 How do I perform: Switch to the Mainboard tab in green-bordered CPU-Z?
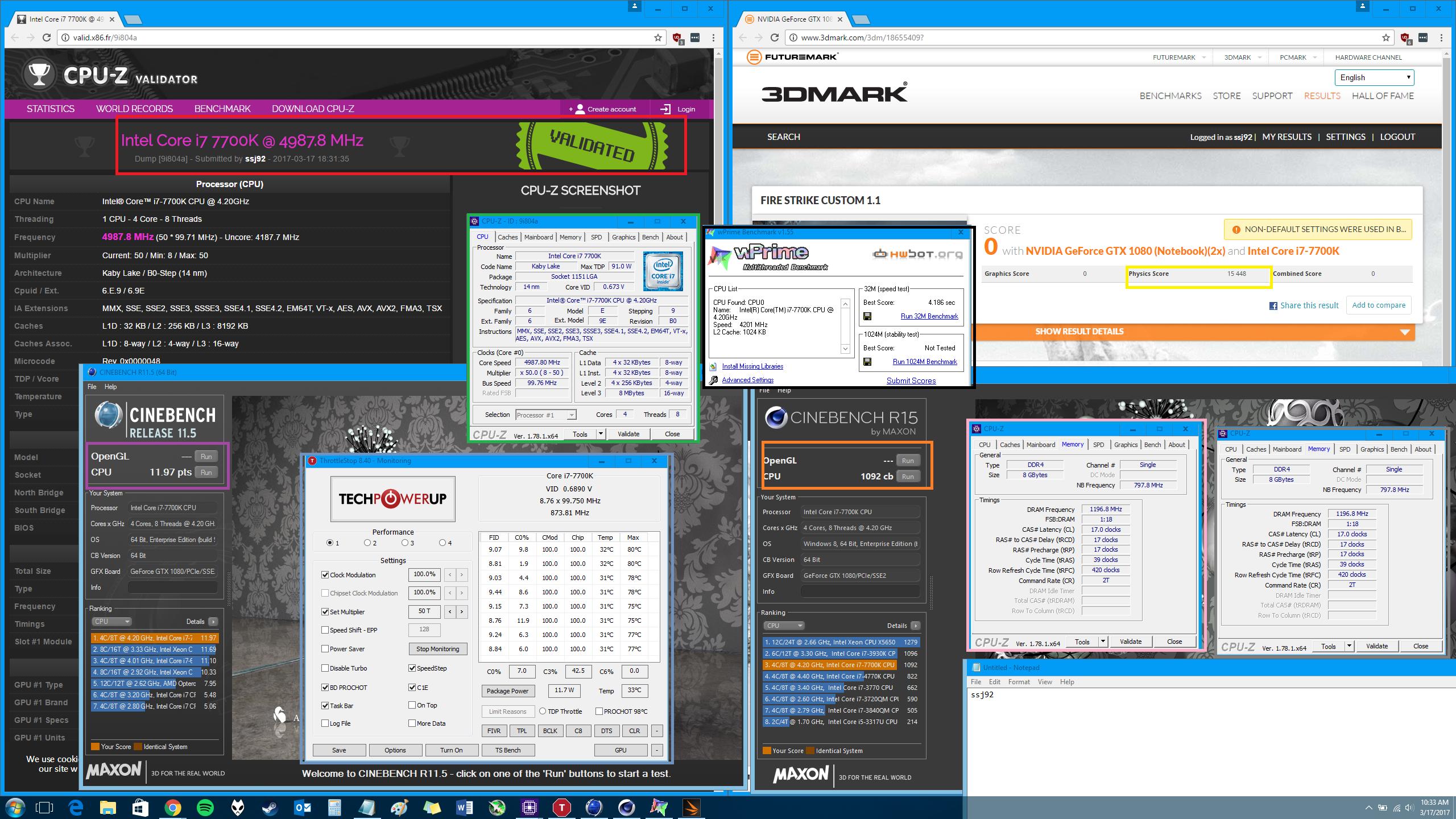point(538,237)
